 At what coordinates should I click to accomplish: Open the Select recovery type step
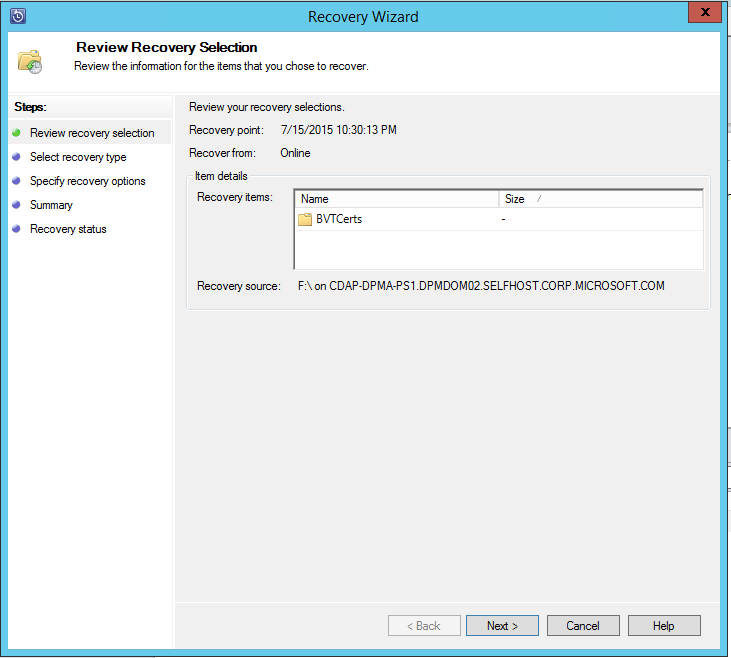(78, 157)
